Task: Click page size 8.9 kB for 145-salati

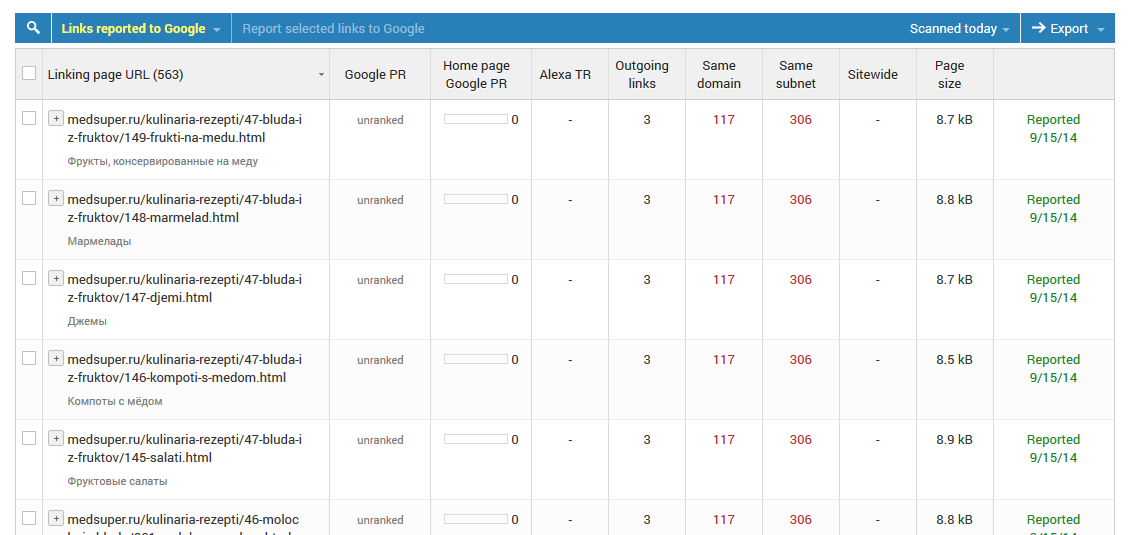Action: click(x=954, y=440)
